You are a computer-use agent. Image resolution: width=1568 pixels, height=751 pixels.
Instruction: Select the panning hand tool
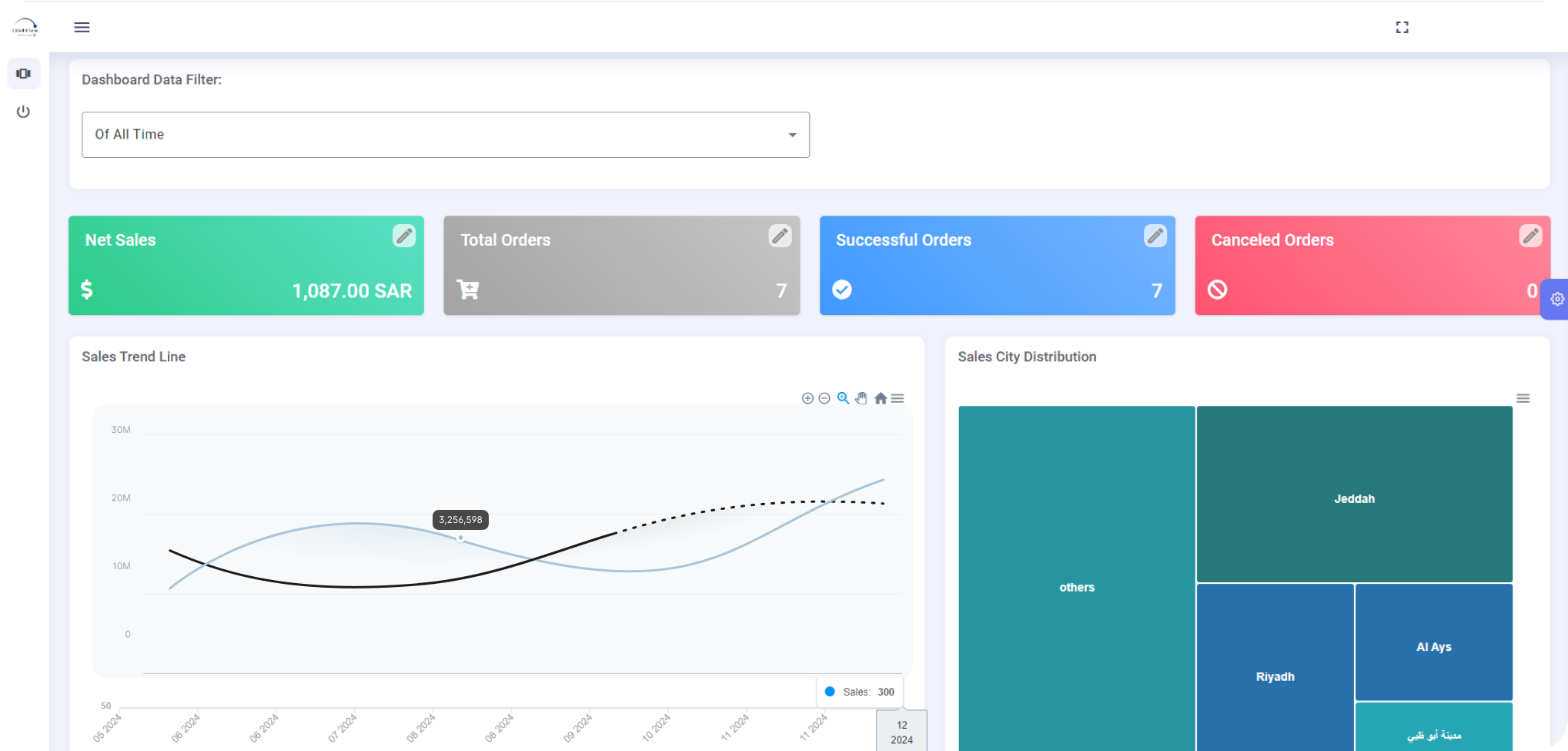click(861, 398)
